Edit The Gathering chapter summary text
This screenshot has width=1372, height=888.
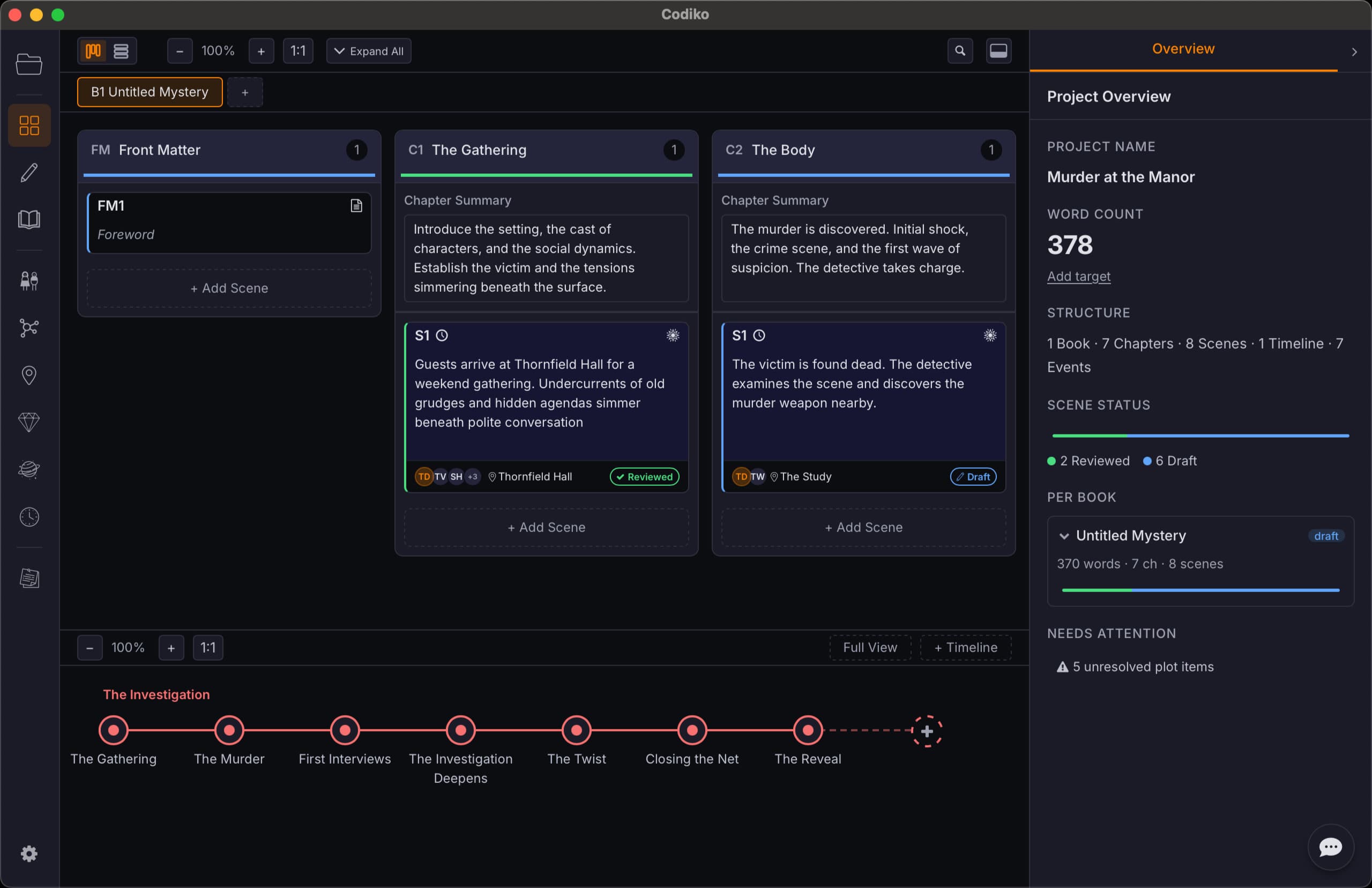point(546,258)
